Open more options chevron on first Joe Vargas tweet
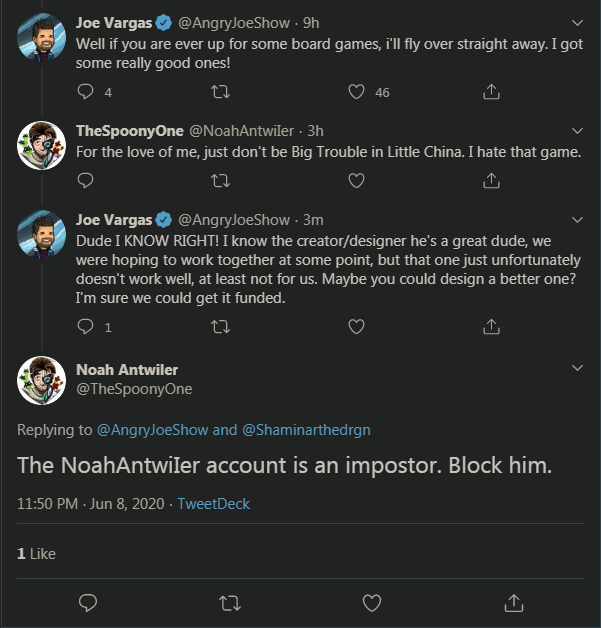This screenshot has width=601, height=628. pos(576,21)
